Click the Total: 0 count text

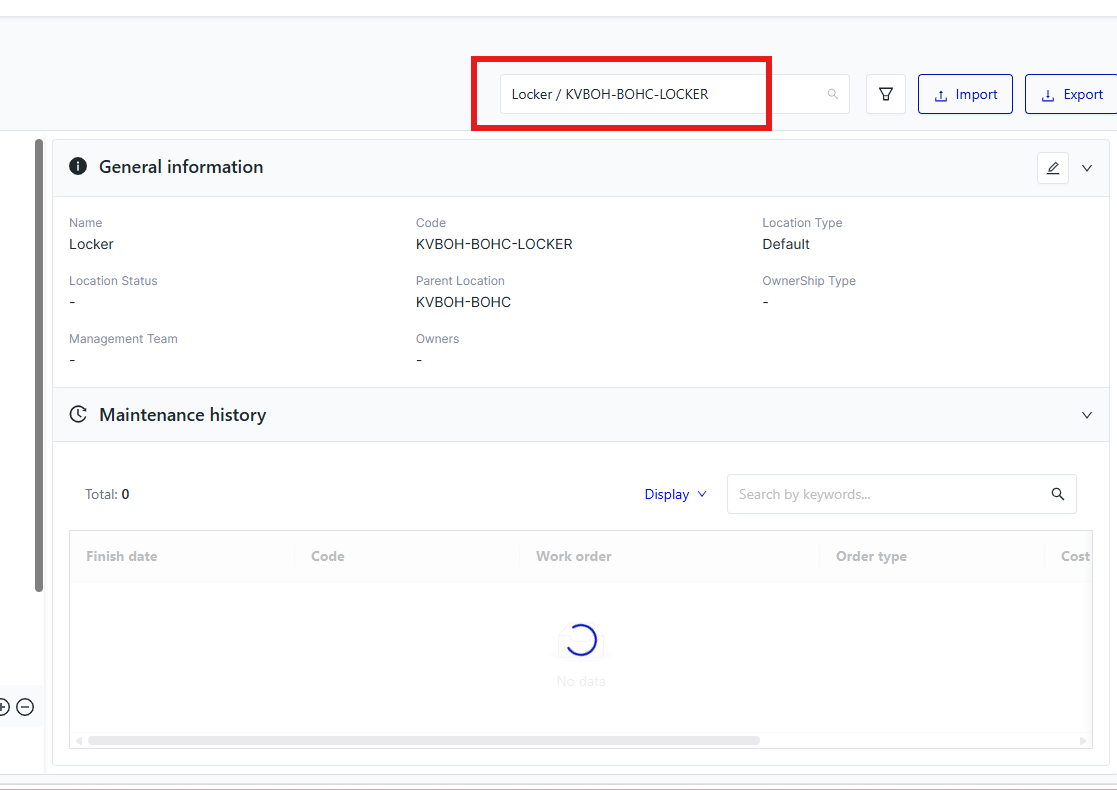[107, 494]
